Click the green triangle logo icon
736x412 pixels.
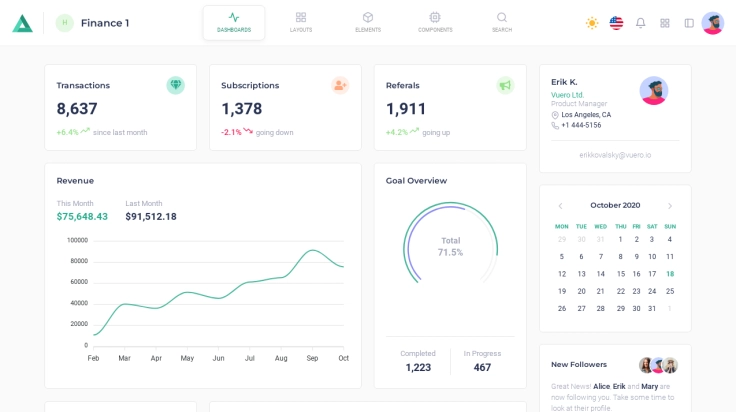click(22, 23)
